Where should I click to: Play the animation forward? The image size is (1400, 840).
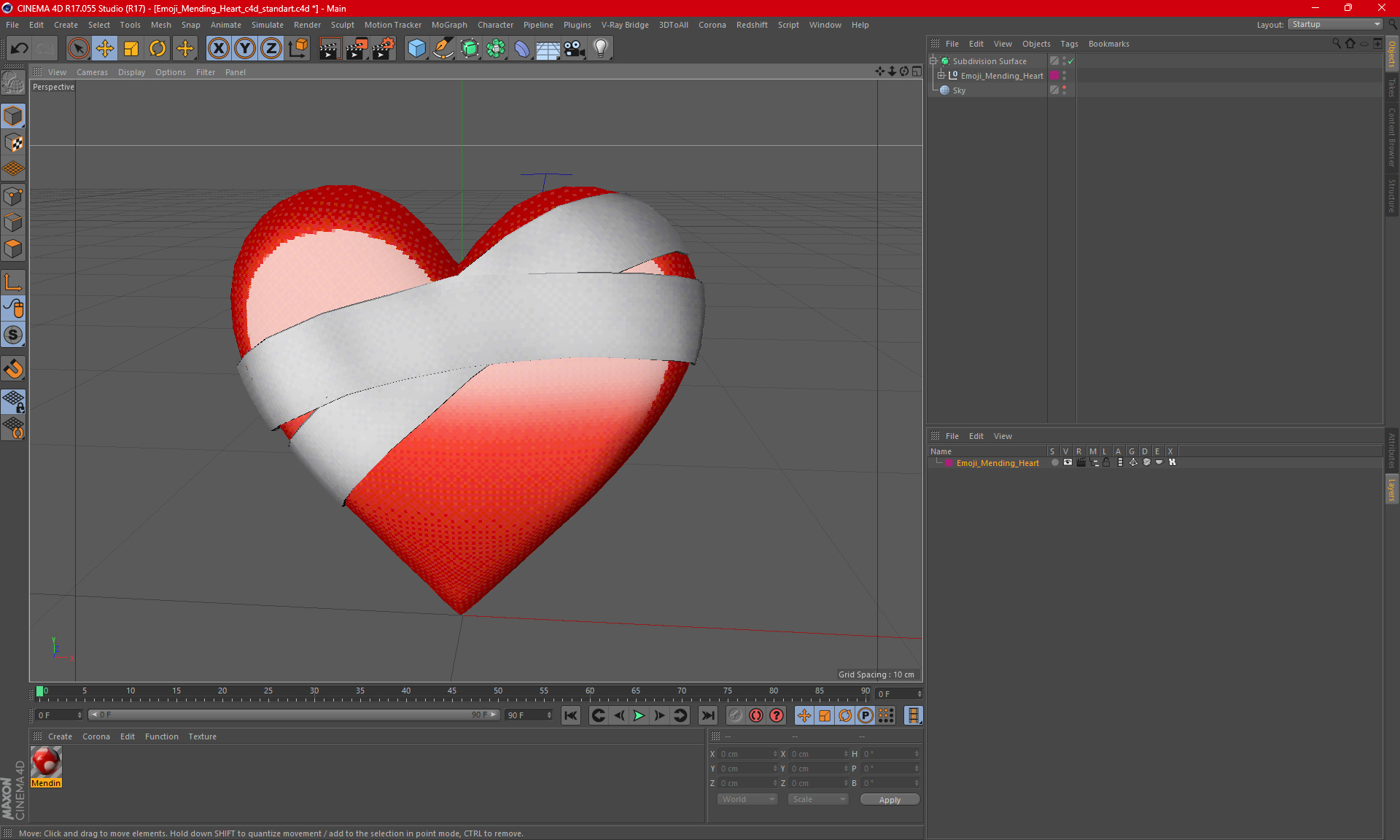(x=639, y=715)
